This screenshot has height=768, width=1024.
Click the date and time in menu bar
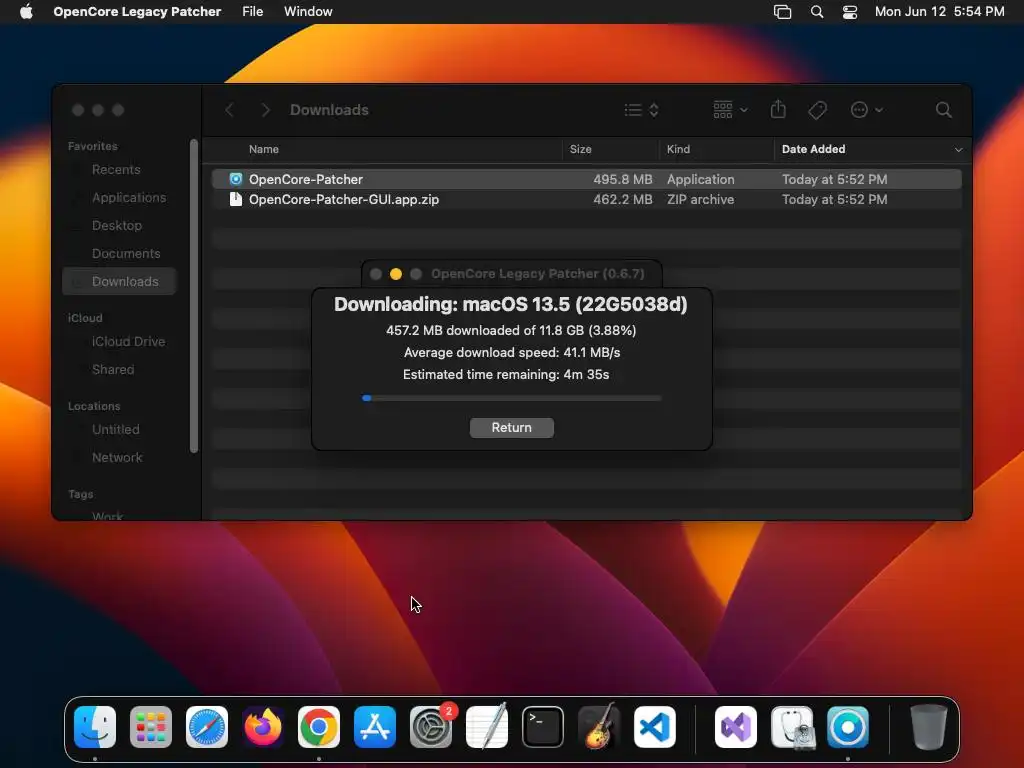coord(940,12)
